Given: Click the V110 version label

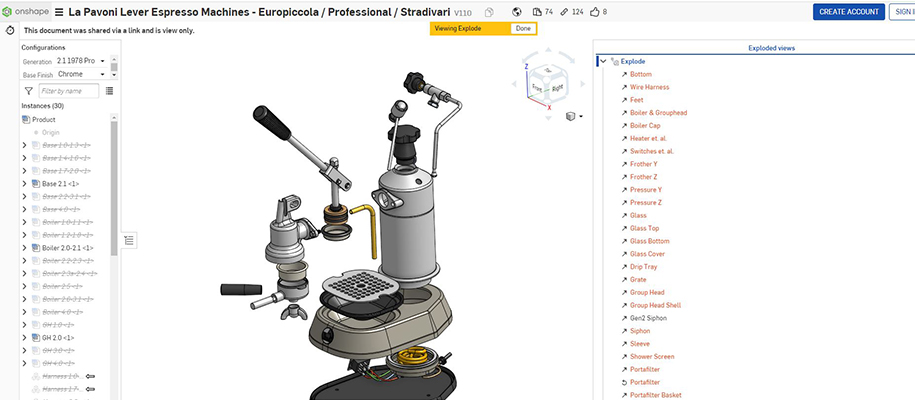Looking at the screenshot, I should pyautogui.click(x=462, y=12).
